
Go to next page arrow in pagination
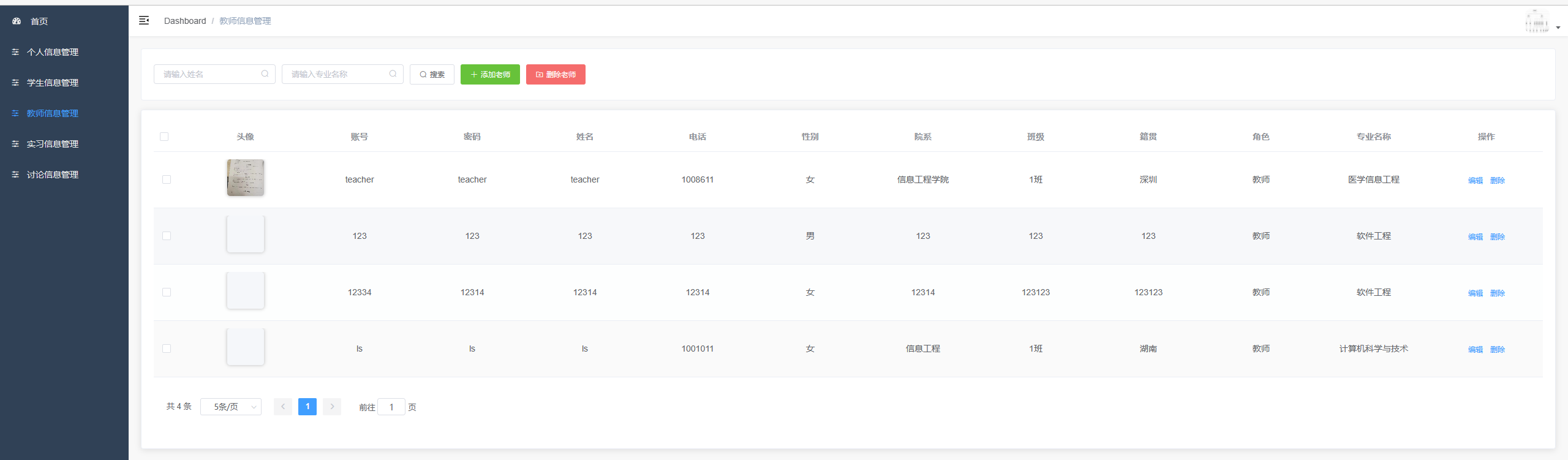point(332,407)
